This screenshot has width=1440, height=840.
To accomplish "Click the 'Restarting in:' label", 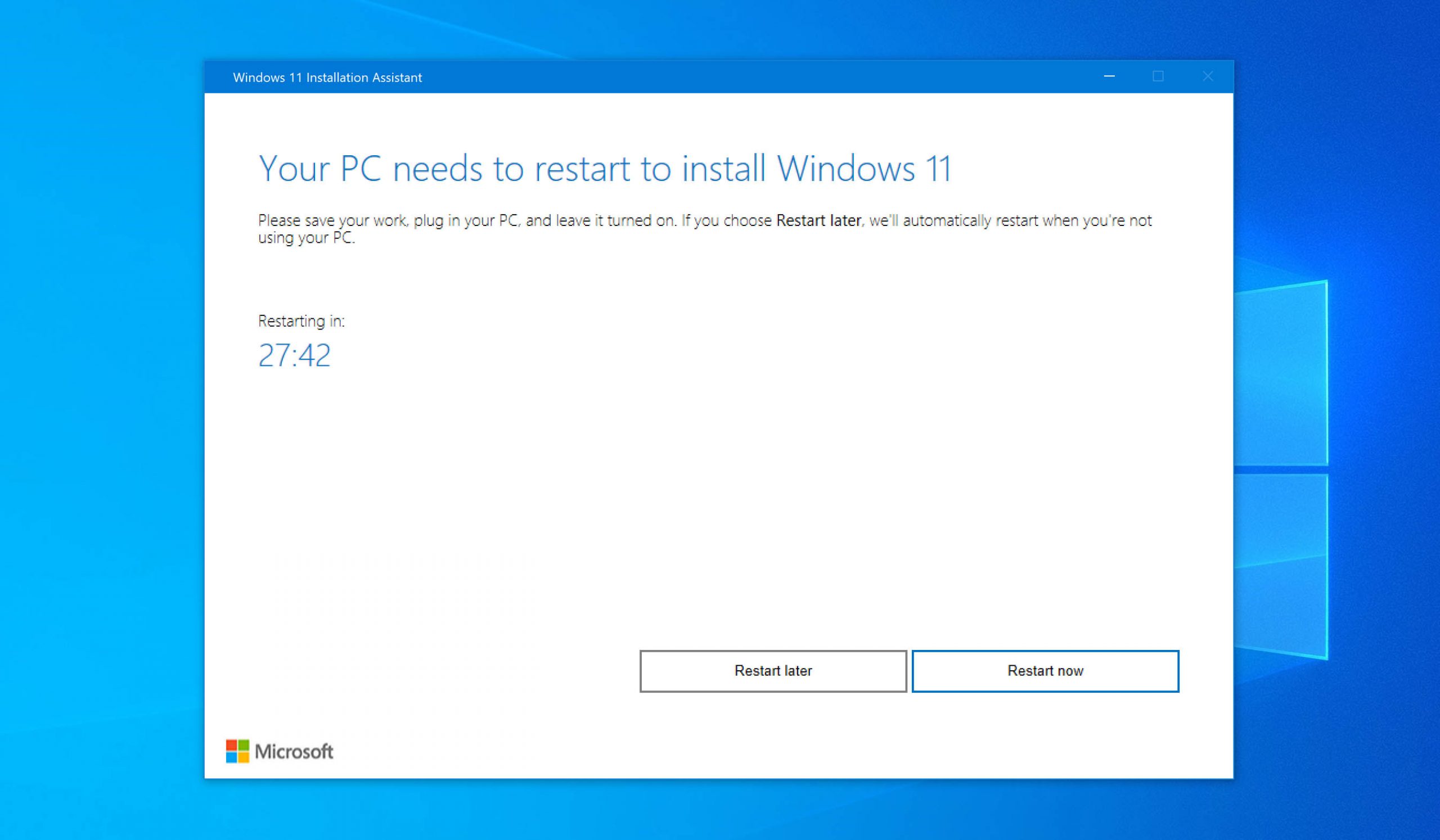I will pyautogui.click(x=301, y=321).
